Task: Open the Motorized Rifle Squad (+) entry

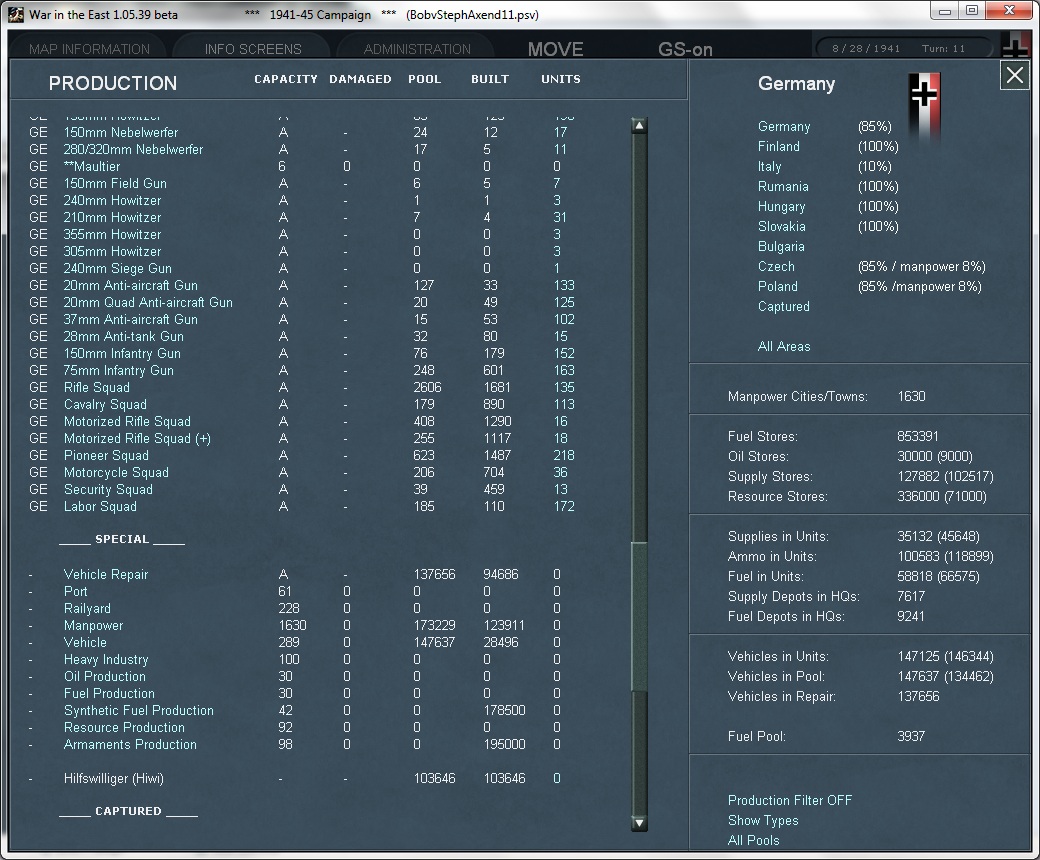Action: click(x=137, y=438)
